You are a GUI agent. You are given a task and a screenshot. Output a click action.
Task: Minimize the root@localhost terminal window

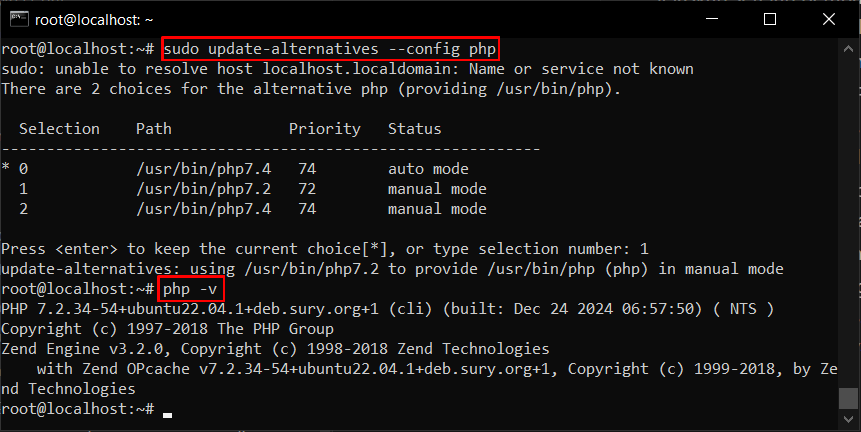(x=712, y=19)
